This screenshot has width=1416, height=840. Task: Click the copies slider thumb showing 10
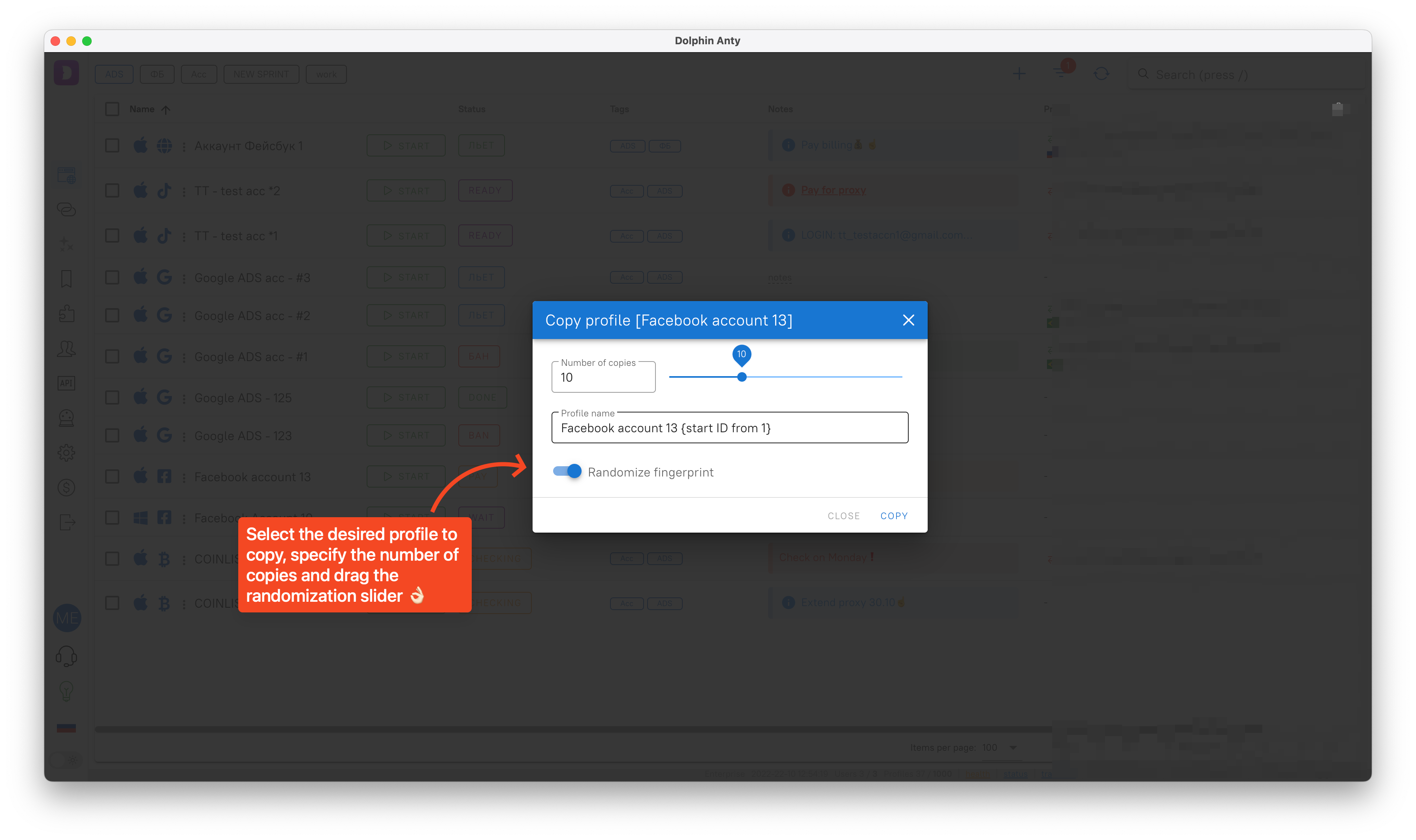point(742,377)
